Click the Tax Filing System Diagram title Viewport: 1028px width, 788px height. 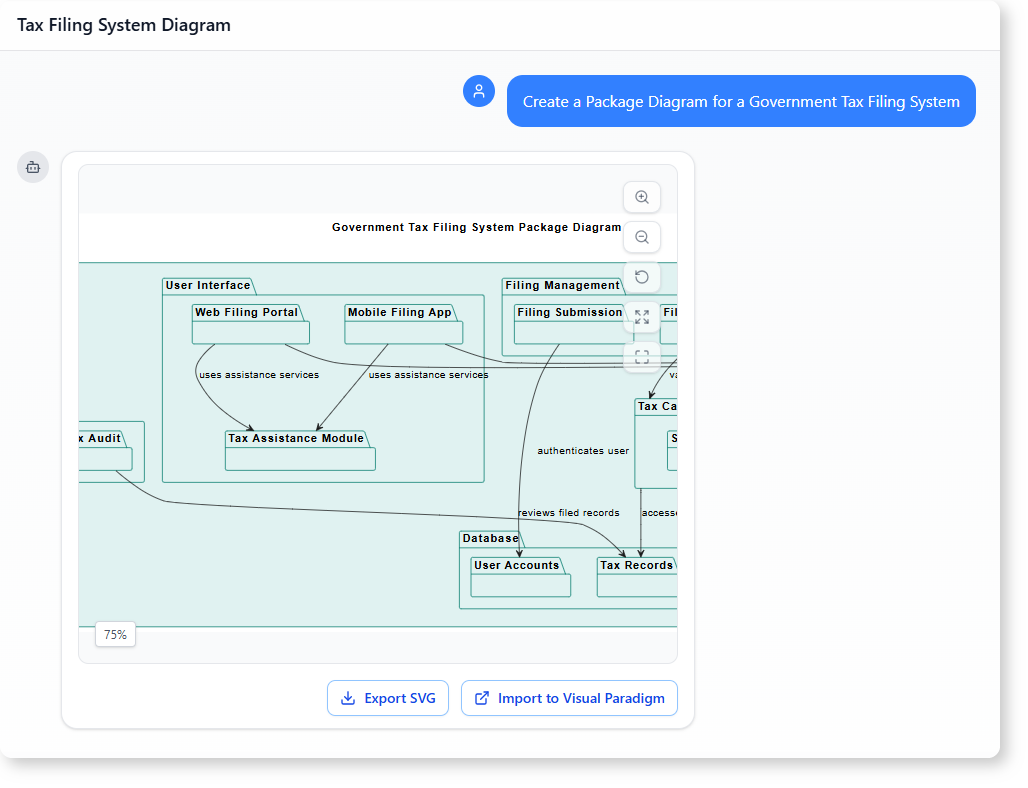124,25
